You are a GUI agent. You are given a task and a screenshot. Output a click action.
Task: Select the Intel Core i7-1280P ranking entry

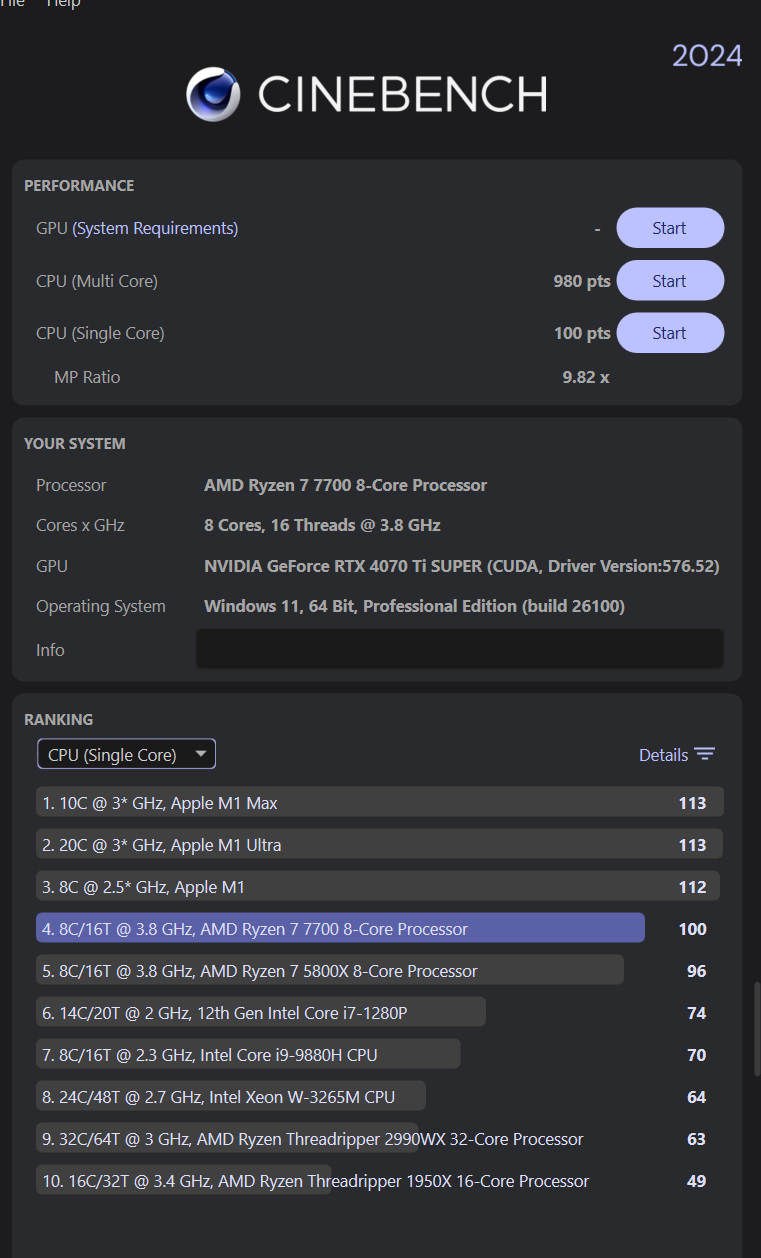[380, 1013]
